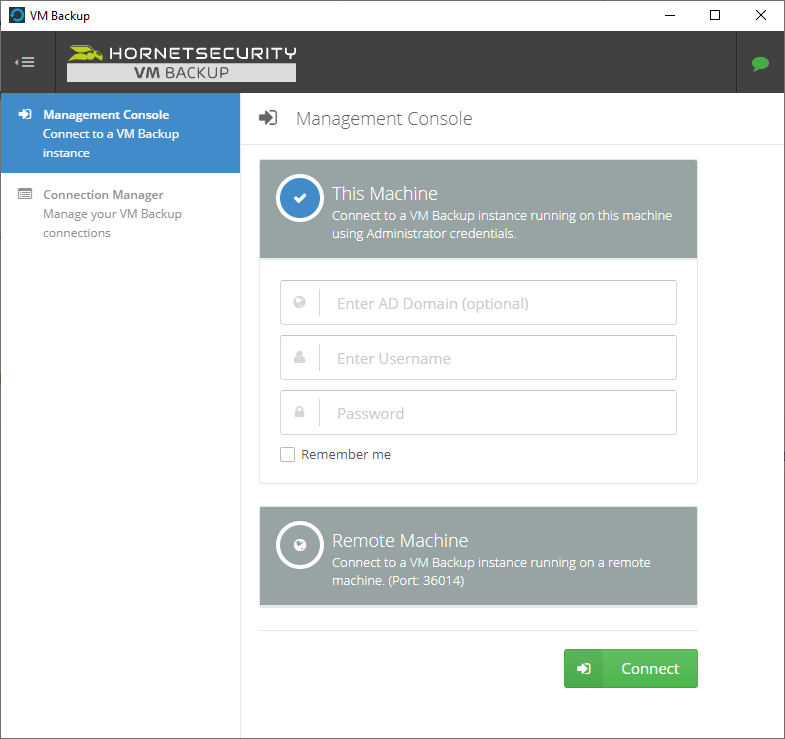Click the VM Backup app icon in title bar

[x=17, y=15]
